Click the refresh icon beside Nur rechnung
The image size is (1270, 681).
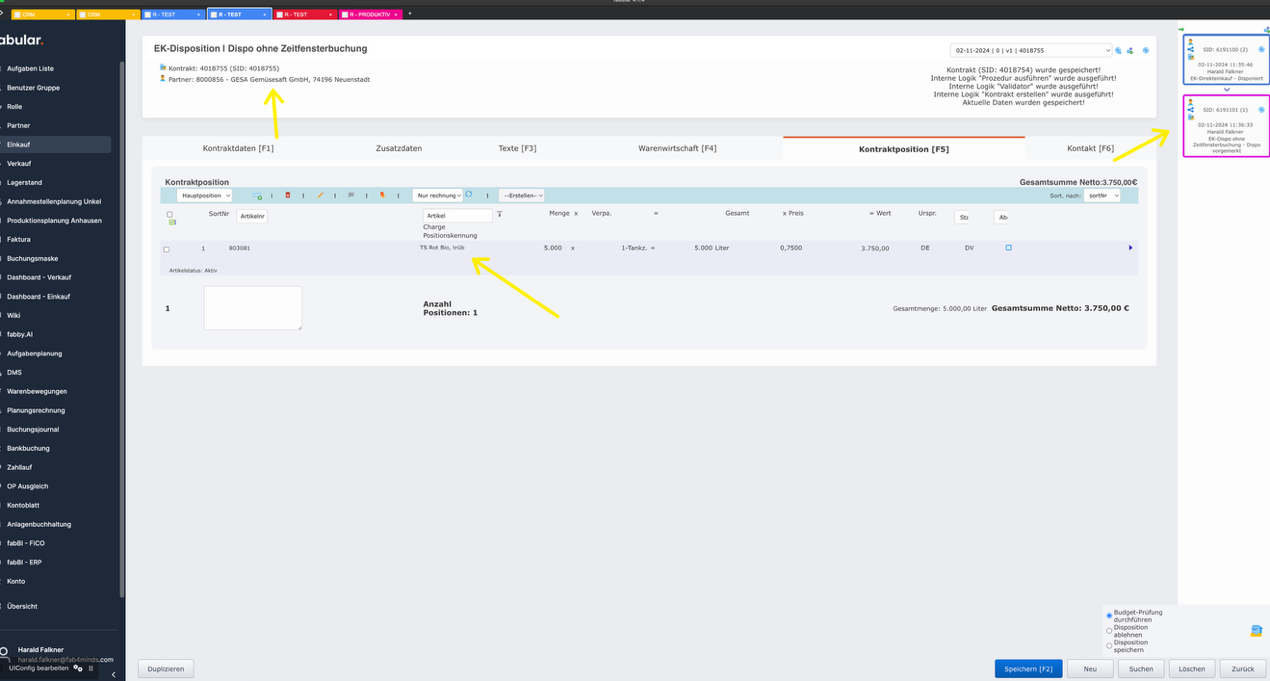point(469,195)
